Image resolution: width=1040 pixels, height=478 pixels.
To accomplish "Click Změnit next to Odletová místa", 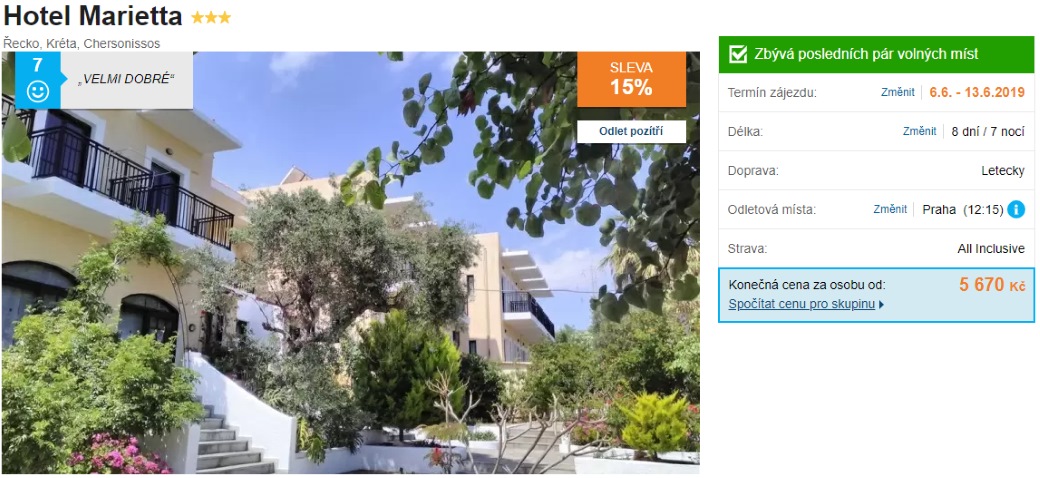I will (x=890, y=209).
